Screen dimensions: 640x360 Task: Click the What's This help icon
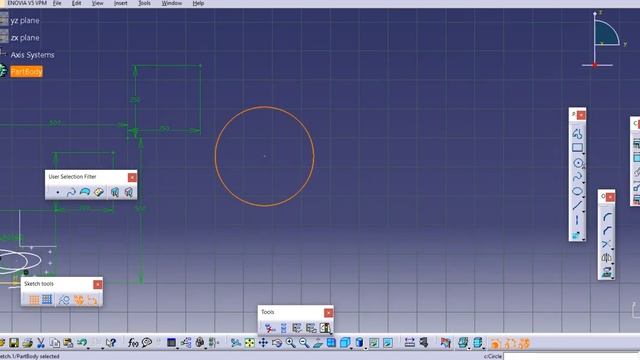click(111, 343)
